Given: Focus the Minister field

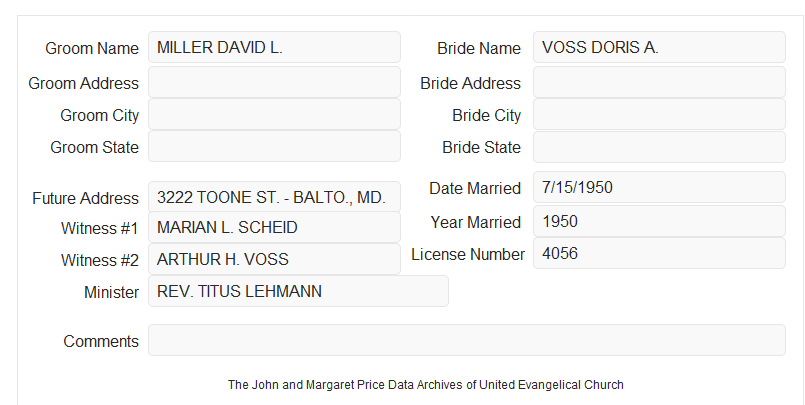Looking at the screenshot, I should 298,291.
